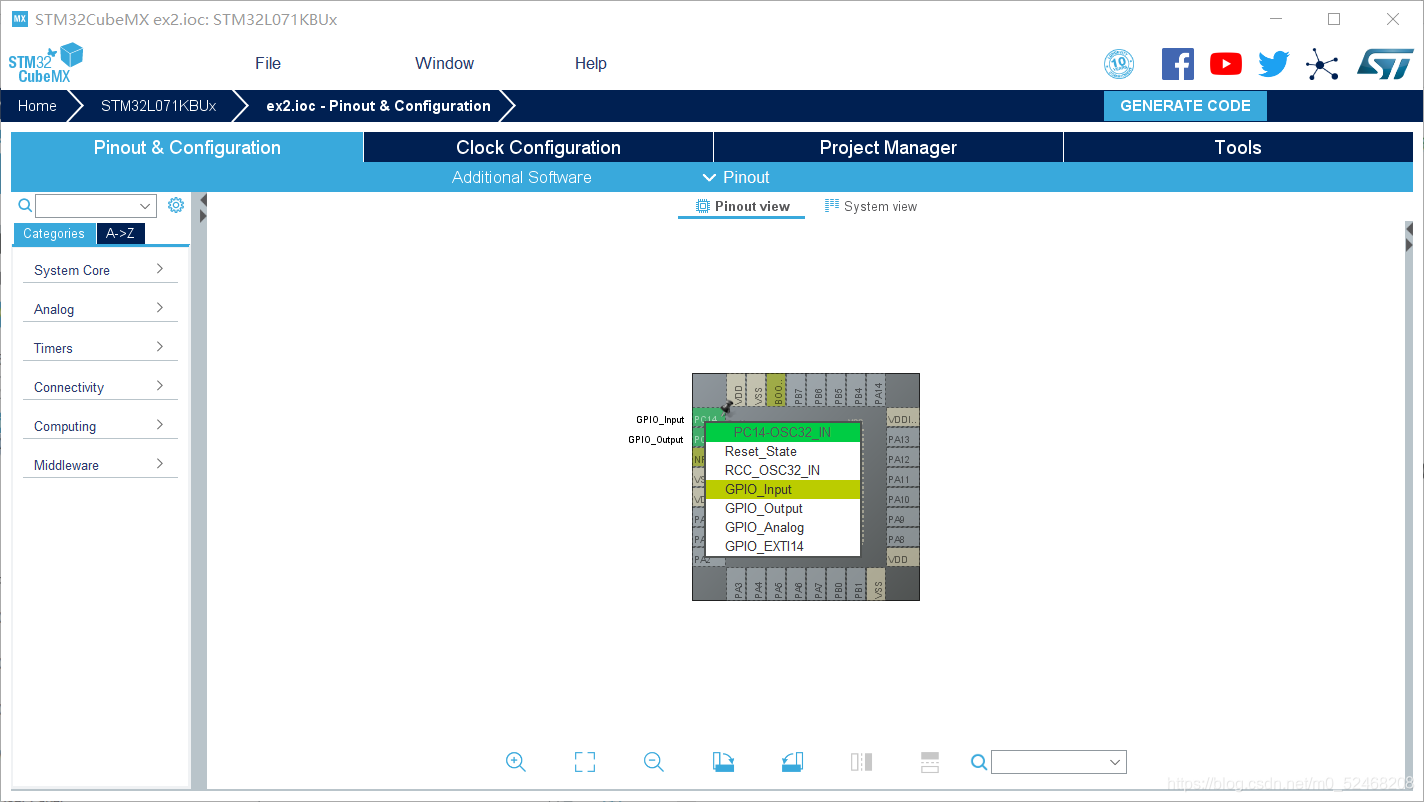Image resolution: width=1424 pixels, height=802 pixels.
Task: Click Additional Software button
Action: 521,177
